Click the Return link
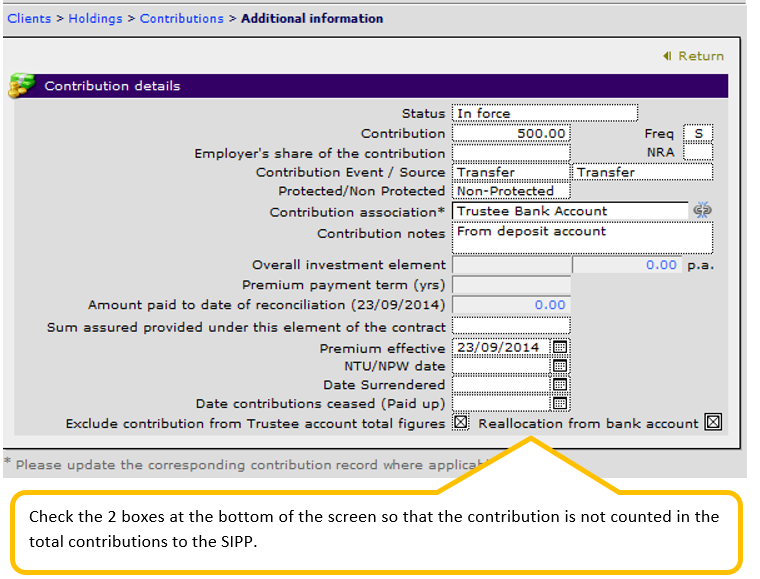This screenshot has width=760, height=579. (x=700, y=56)
